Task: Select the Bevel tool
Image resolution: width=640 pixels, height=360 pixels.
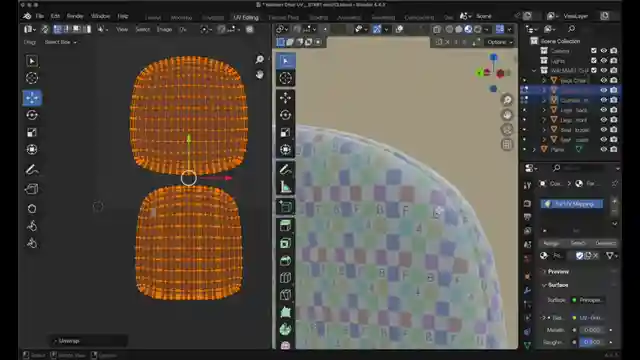Action: click(285, 261)
